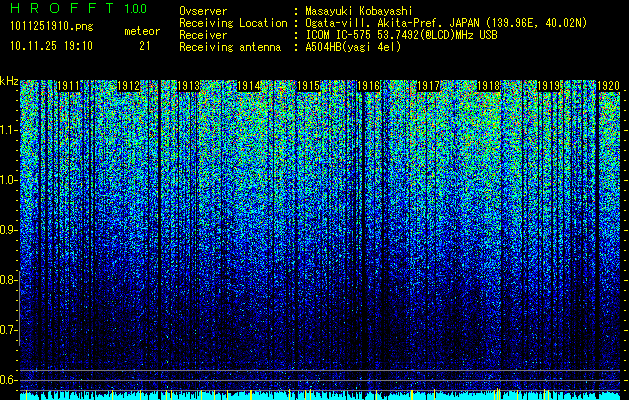
Task: Click the HROFFT title text
Action: click(62, 8)
